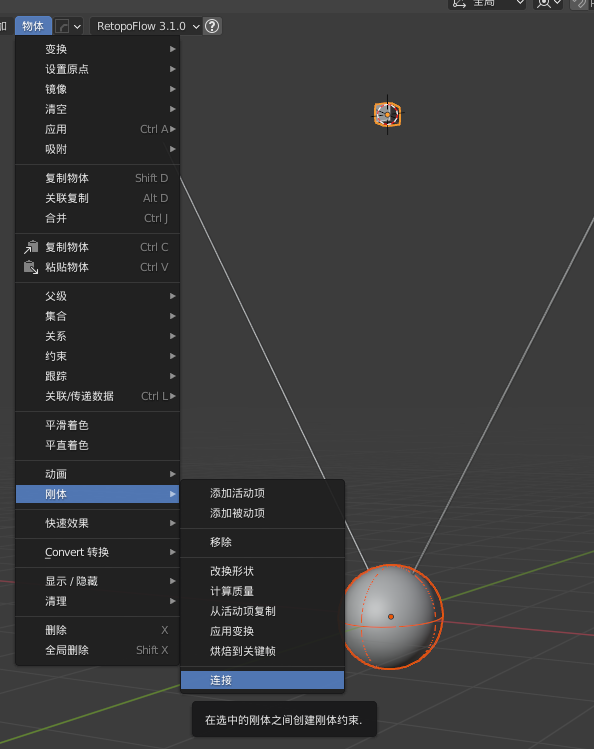The width and height of the screenshot is (594, 749).
Task: Choose 复制物体 Shift D
Action: click(x=97, y=178)
